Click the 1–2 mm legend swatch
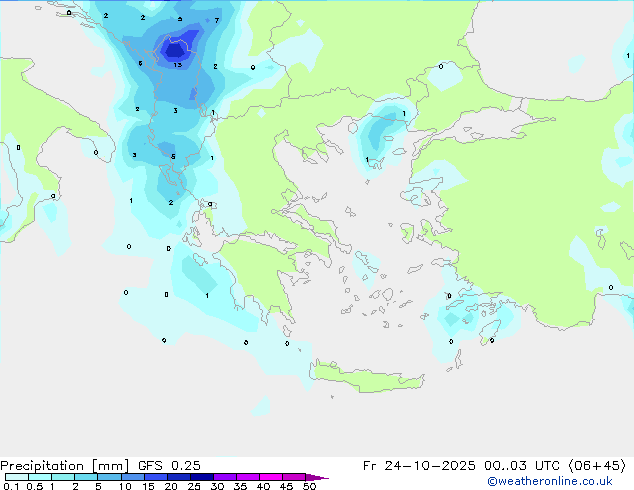 coord(63,477)
